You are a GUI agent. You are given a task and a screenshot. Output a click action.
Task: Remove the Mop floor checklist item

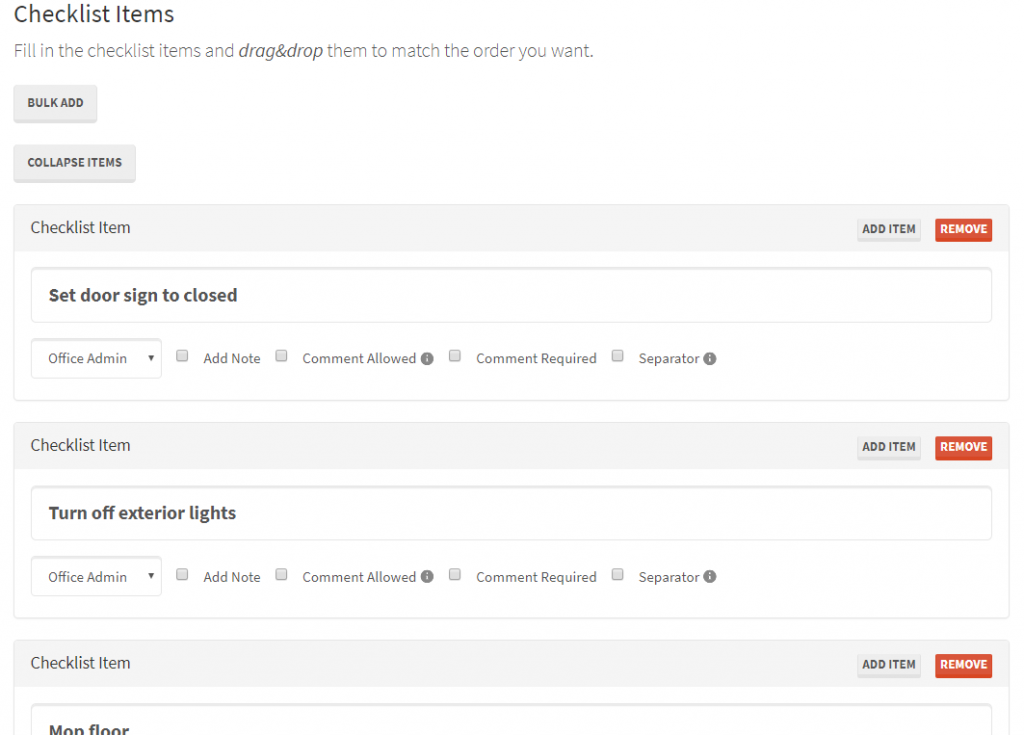(963, 665)
